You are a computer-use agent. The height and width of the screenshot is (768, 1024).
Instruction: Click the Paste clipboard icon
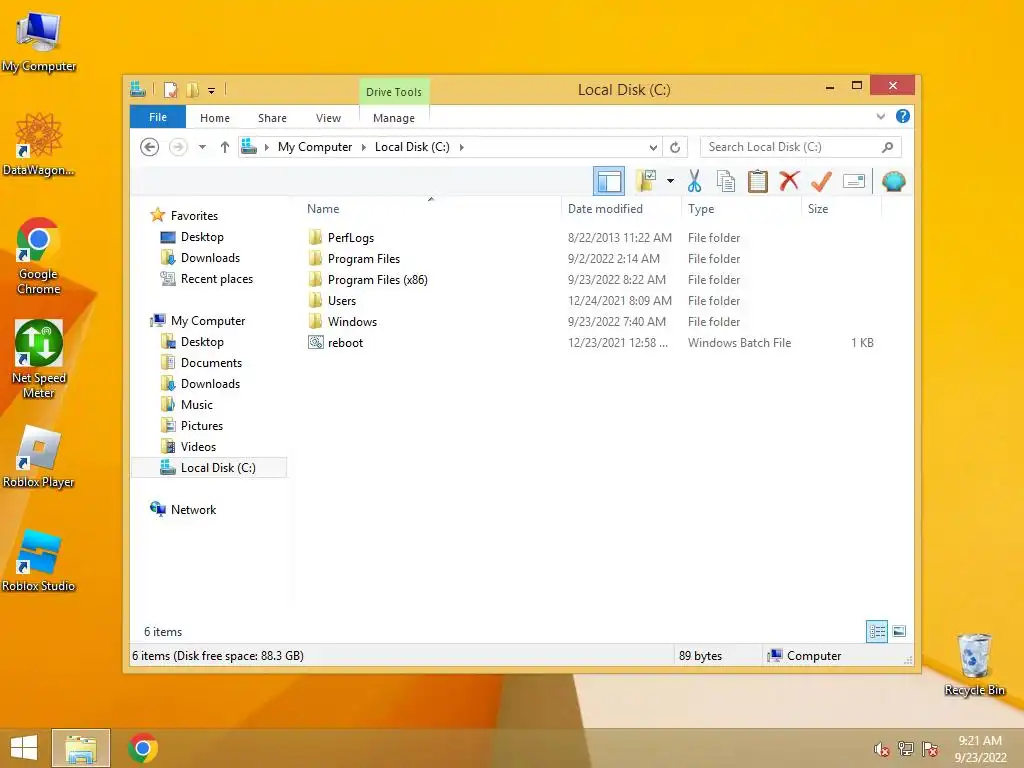[x=758, y=181]
